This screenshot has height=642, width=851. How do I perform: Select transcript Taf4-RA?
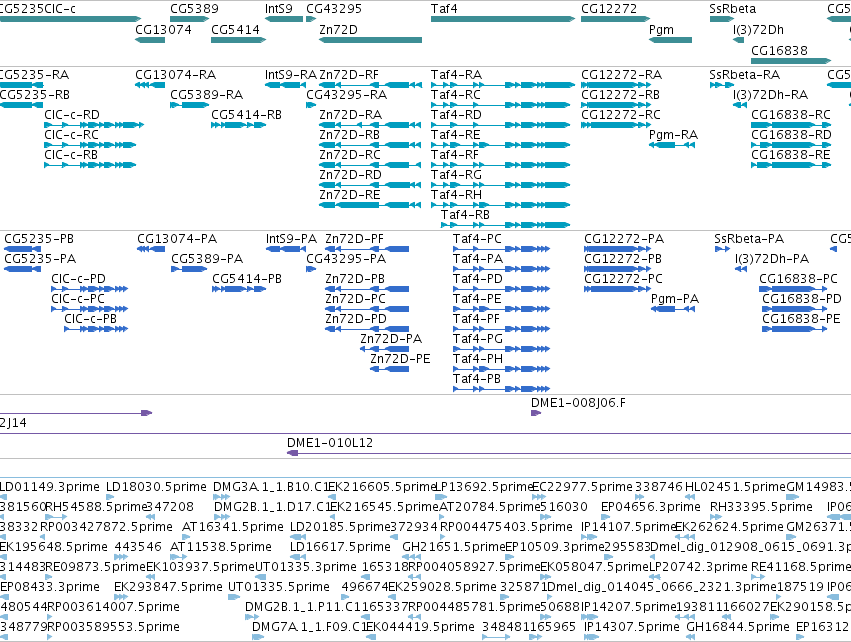[456, 74]
